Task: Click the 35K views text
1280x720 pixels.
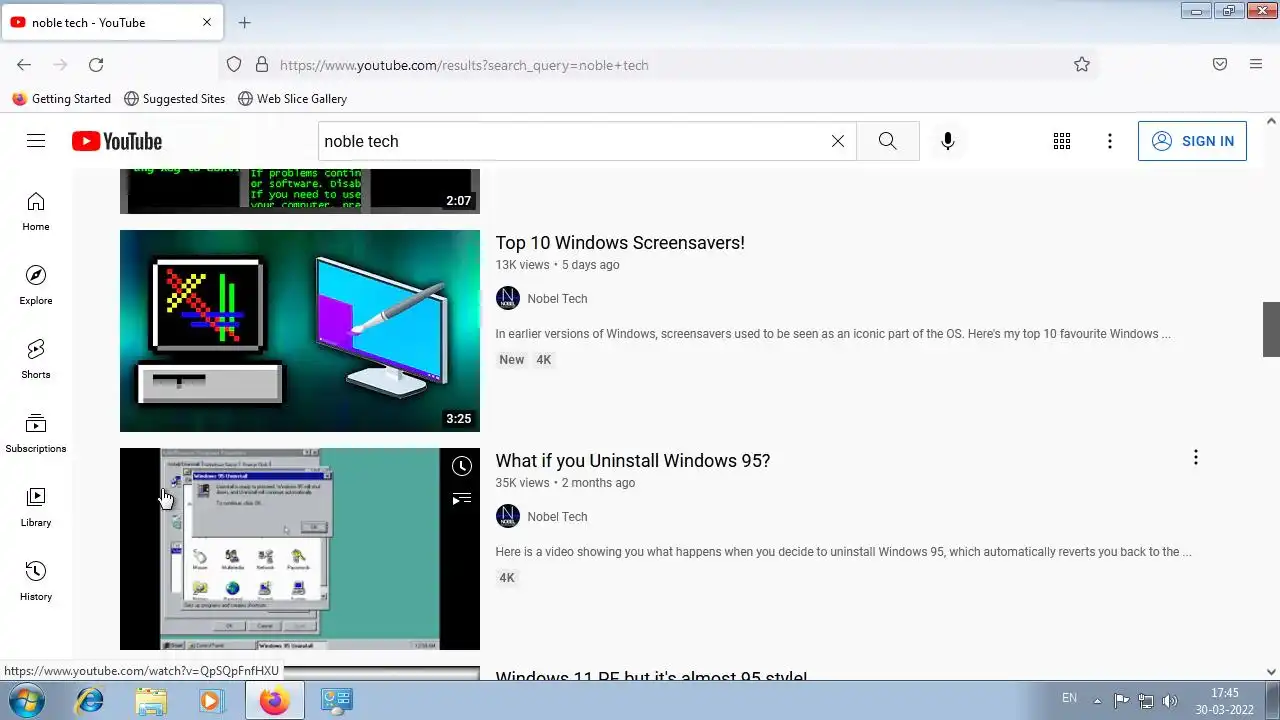Action: click(x=522, y=483)
